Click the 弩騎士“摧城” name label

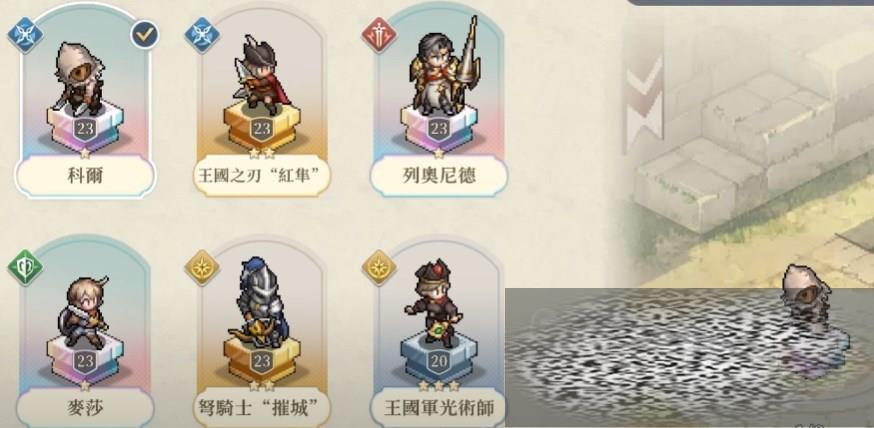click(x=261, y=408)
